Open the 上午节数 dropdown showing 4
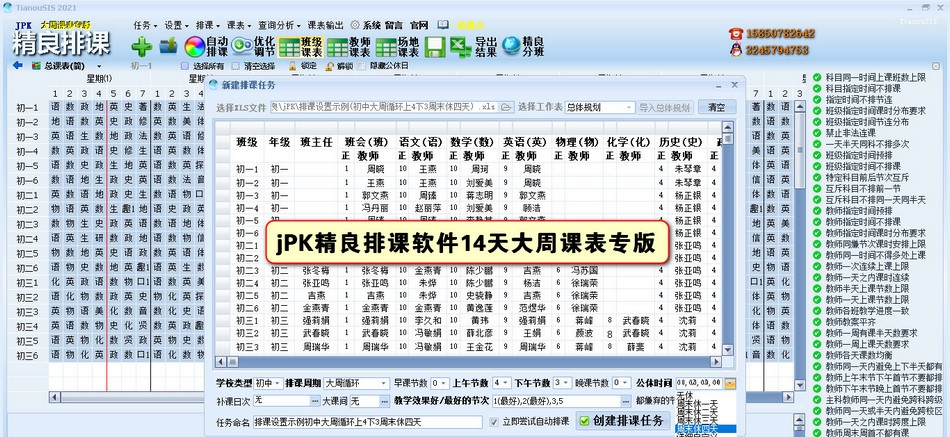This screenshot has width=950, height=437. (x=501, y=383)
